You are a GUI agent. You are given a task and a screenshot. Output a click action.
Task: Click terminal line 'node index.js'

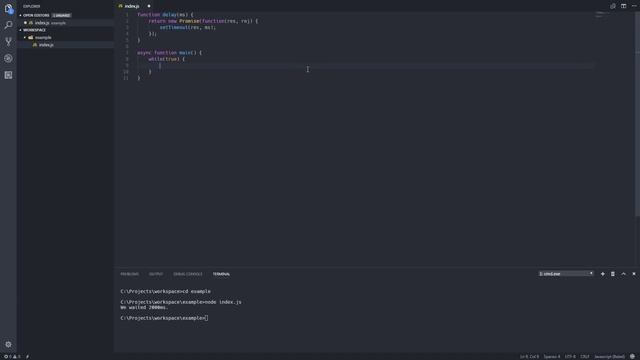[x=181, y=302]
